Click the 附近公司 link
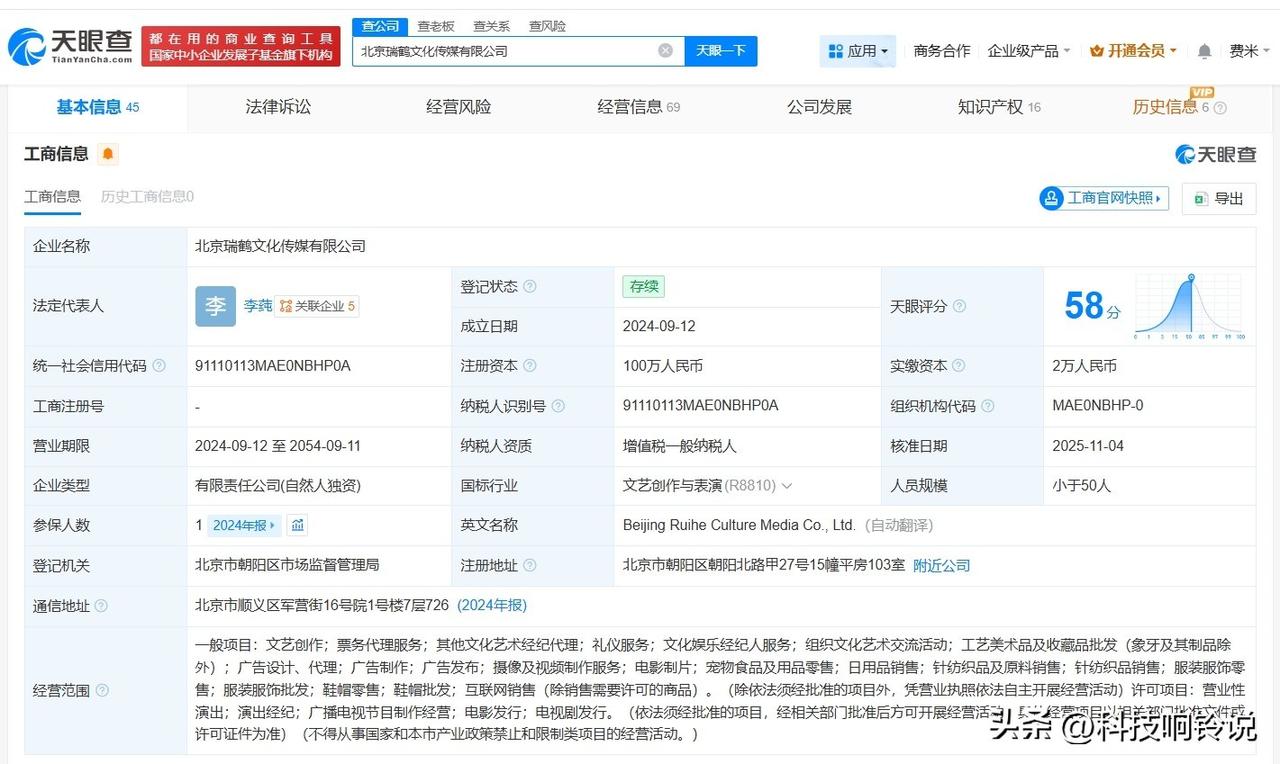 pos(942,566)
